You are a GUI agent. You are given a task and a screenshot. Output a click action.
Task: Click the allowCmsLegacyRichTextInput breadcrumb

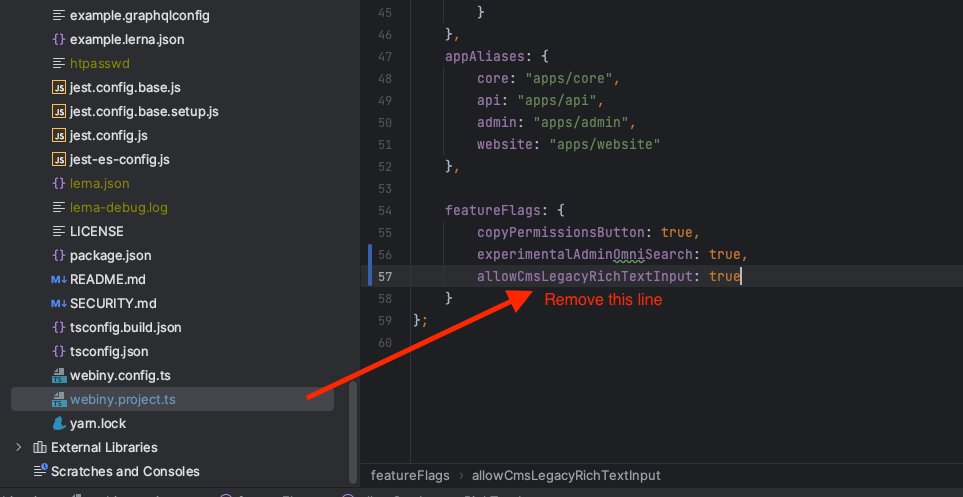point(566,476)
